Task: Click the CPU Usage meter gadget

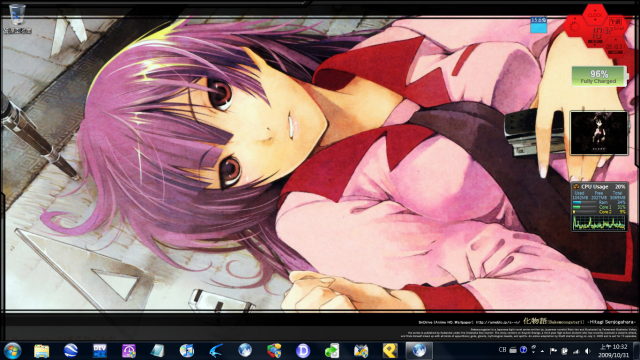Action: click(x=599, y=207)
